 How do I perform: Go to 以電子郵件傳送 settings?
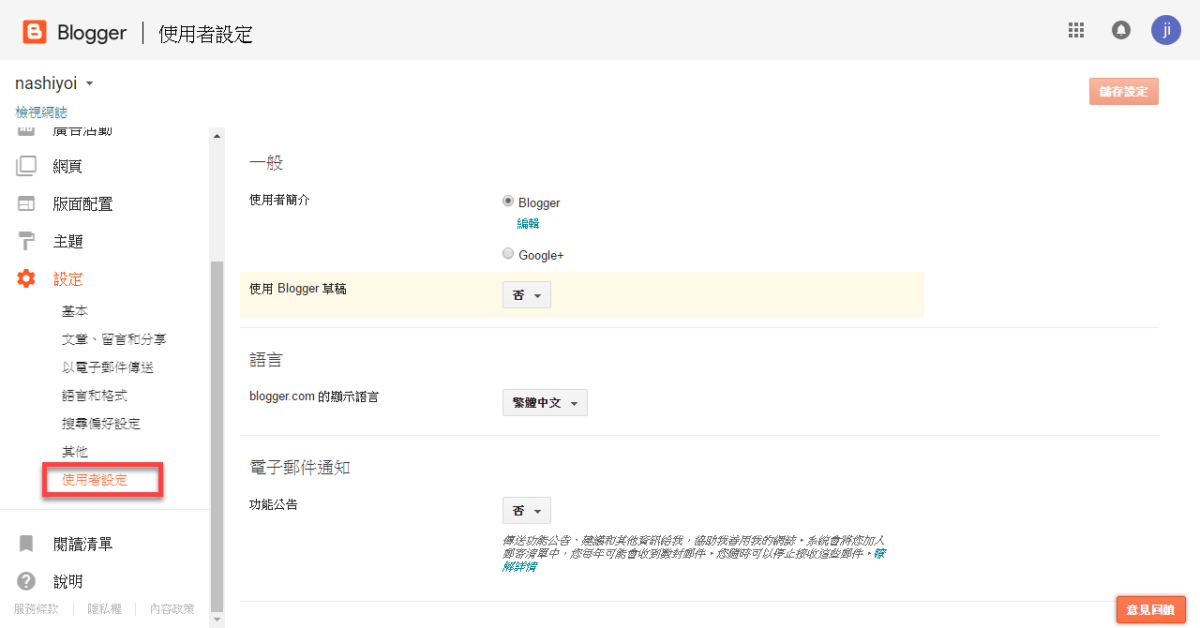pos(107,368)
